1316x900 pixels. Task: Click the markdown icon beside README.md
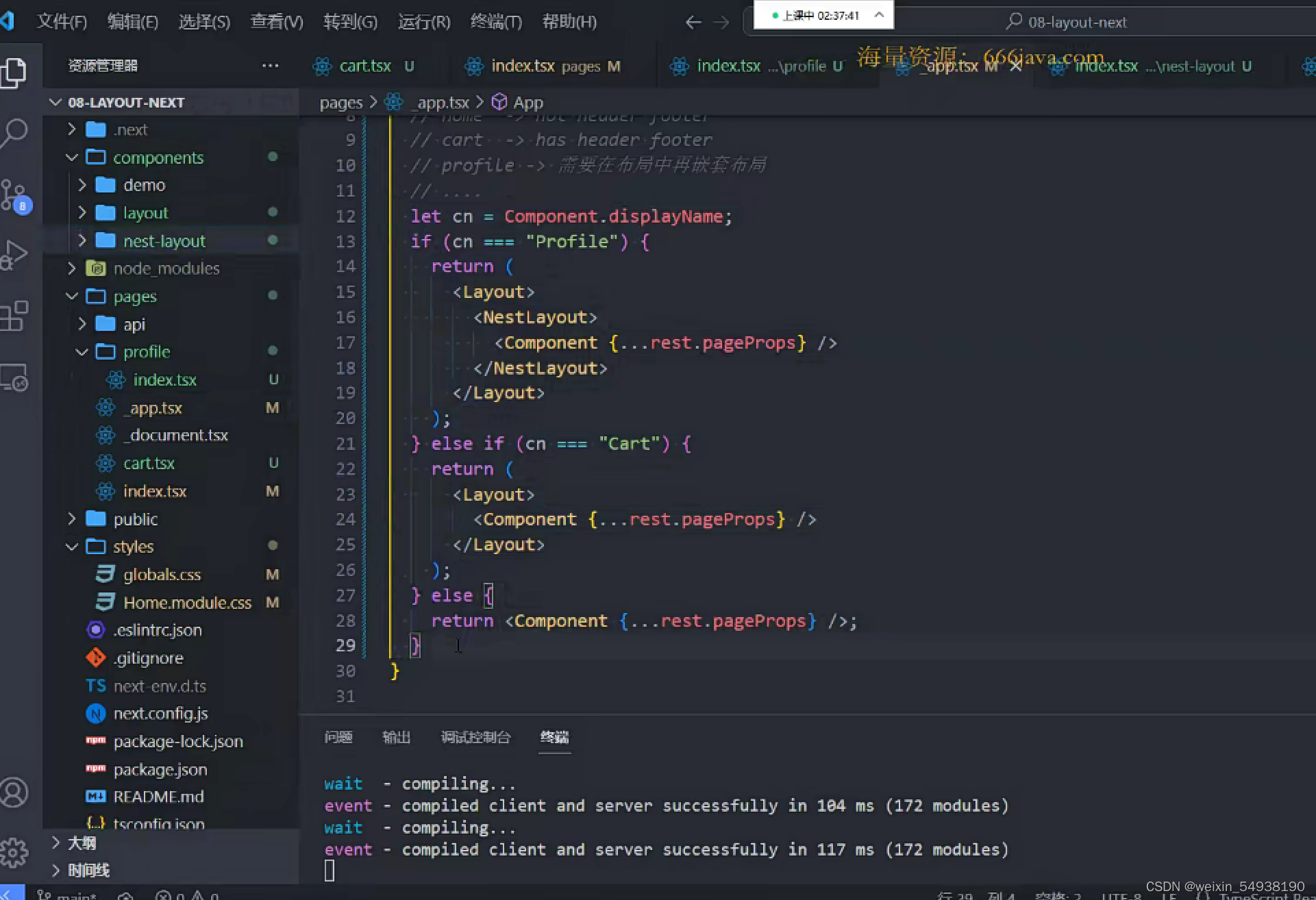tap(96, 797)
